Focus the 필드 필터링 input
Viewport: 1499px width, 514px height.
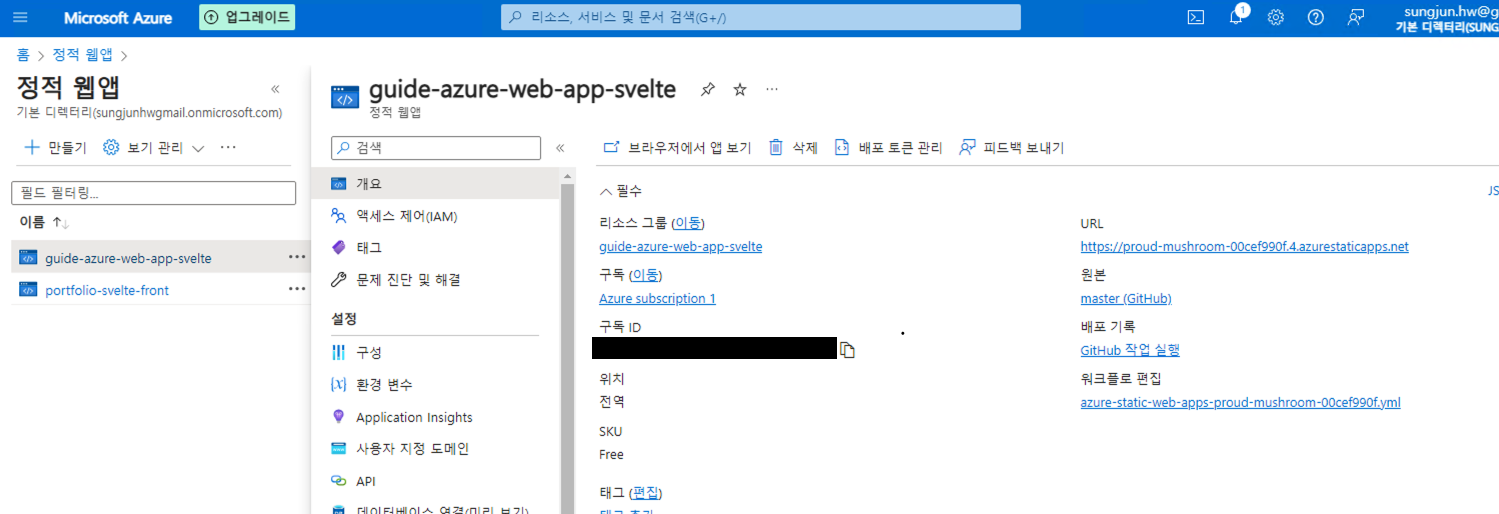pyautogui.click(x=154, y=193)
